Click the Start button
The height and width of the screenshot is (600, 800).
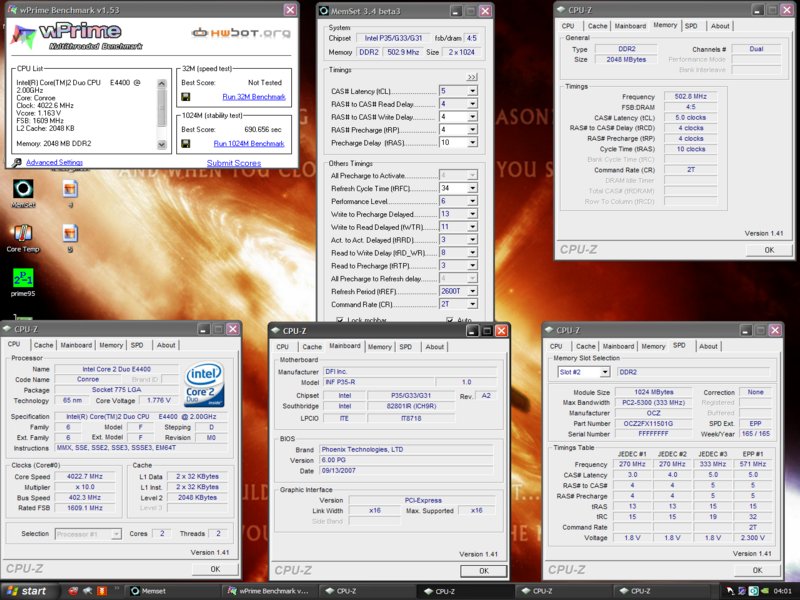pos(28,591)
